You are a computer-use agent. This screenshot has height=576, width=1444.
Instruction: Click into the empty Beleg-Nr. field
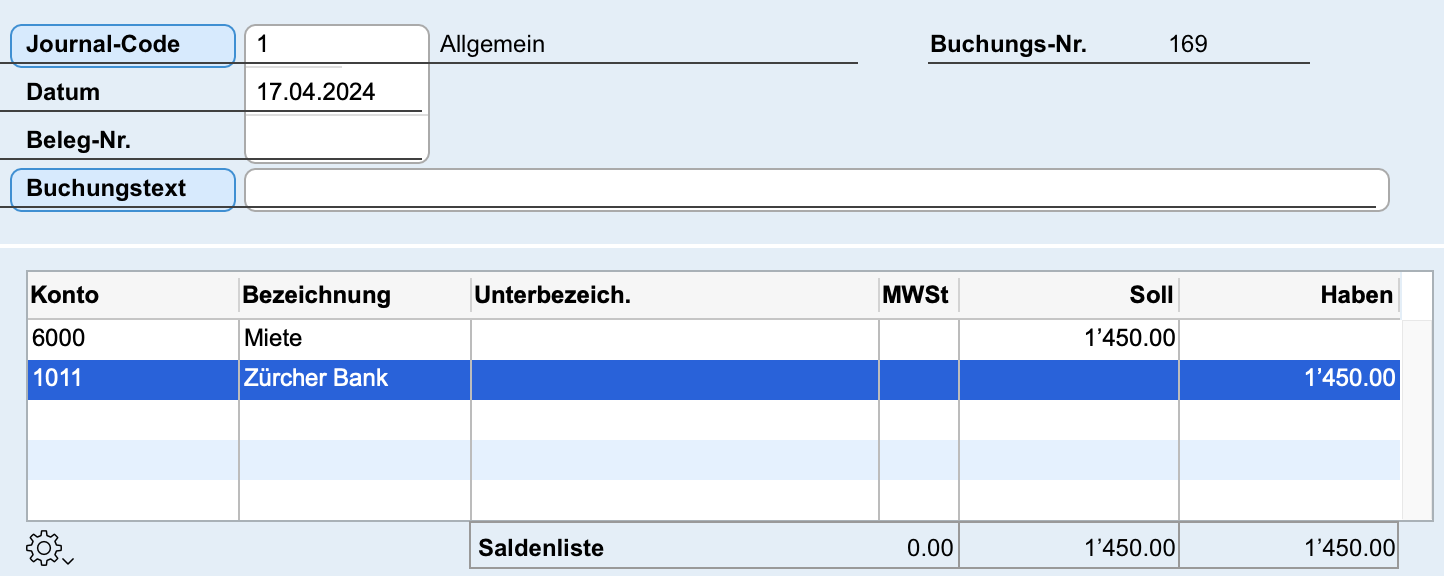(x=337, y=139)
